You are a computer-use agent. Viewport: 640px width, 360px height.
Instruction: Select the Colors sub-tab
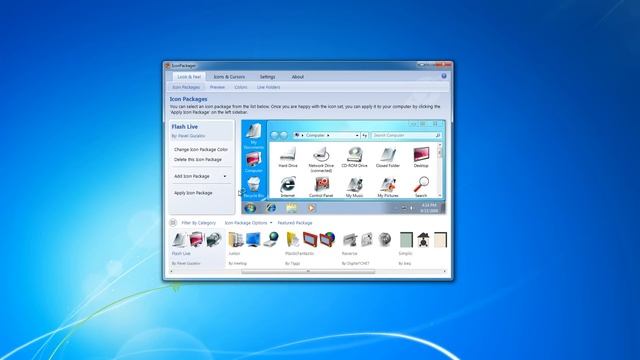[241, 87]
